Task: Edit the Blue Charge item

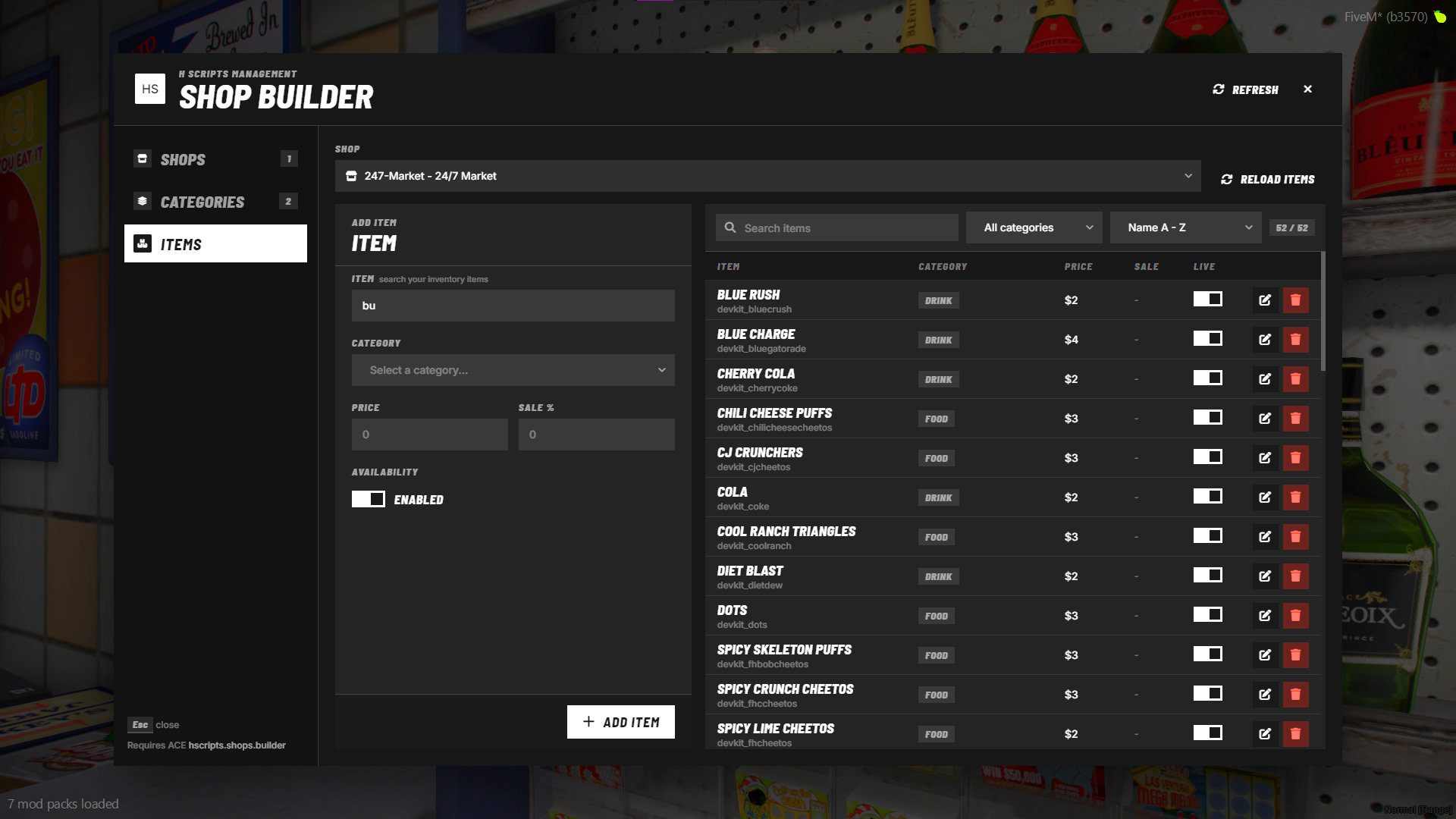Action: coord(1265,340)
